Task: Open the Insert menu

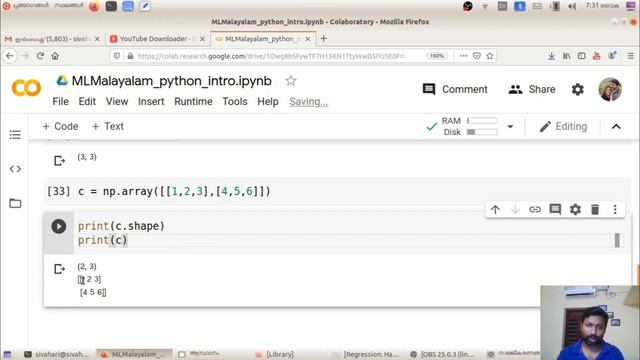Action: [151, 102]
